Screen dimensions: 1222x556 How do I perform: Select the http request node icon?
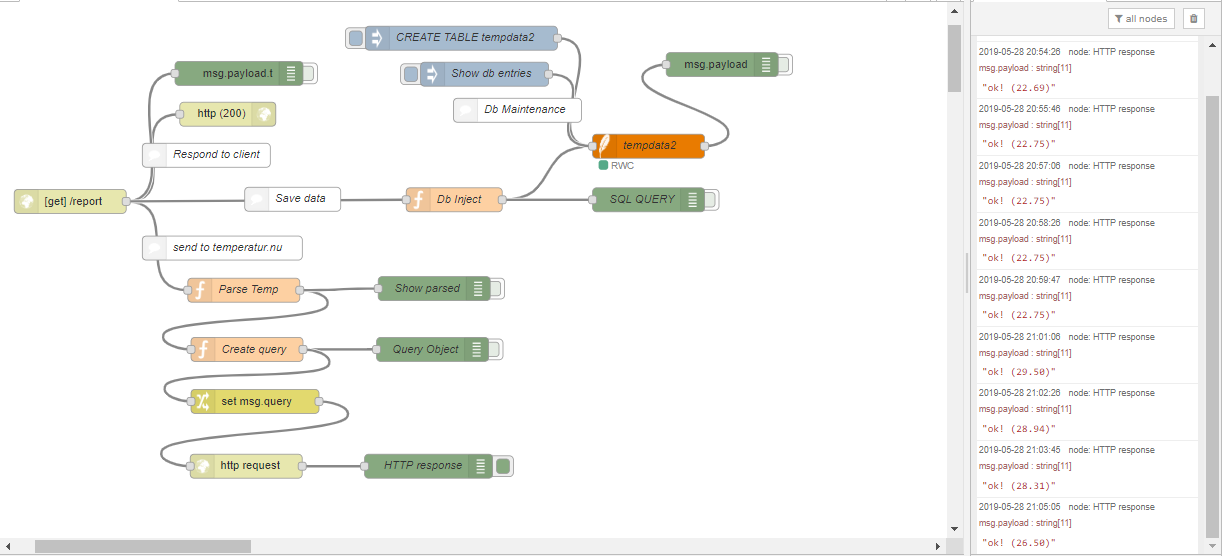click(x=202, y=465)
